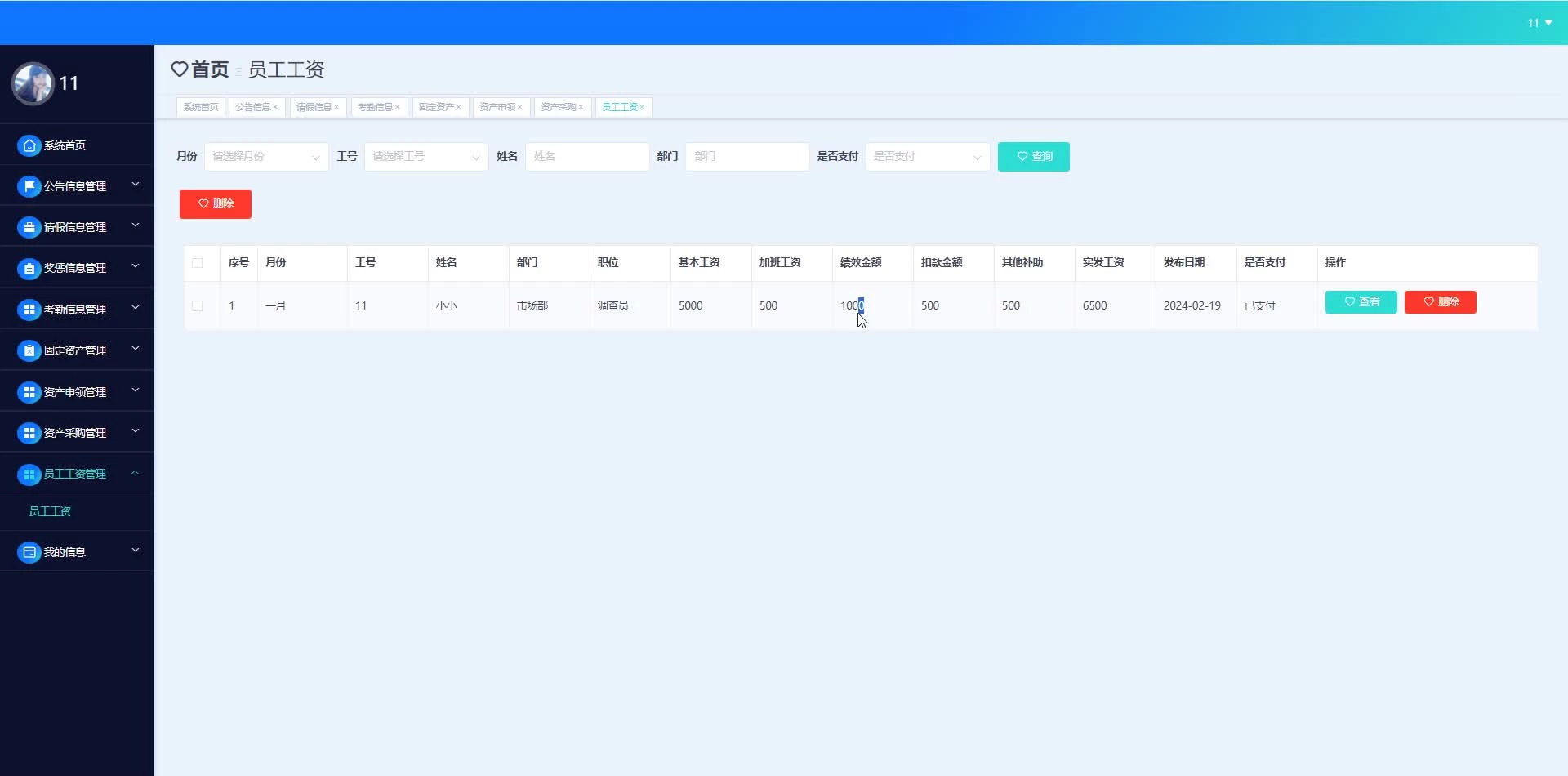This screenshot has width=1568, height=776.
Task: Open the 是否支付 dropdown
Action: click(928, 157)
